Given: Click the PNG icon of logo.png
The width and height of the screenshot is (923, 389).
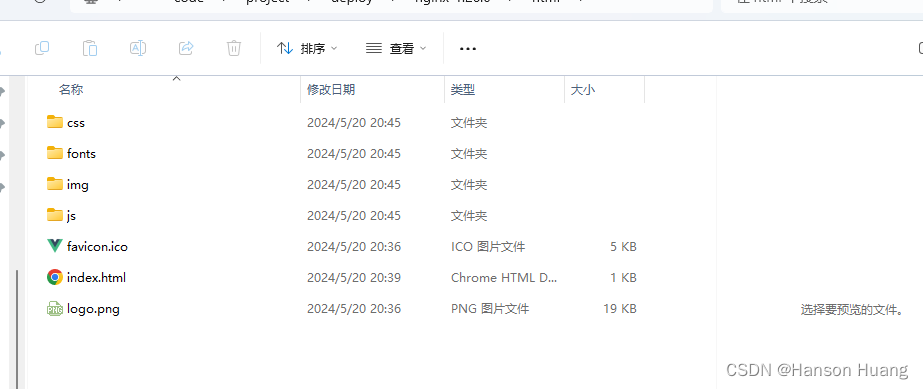Looking at the screenshot, I should click(55, 308).
